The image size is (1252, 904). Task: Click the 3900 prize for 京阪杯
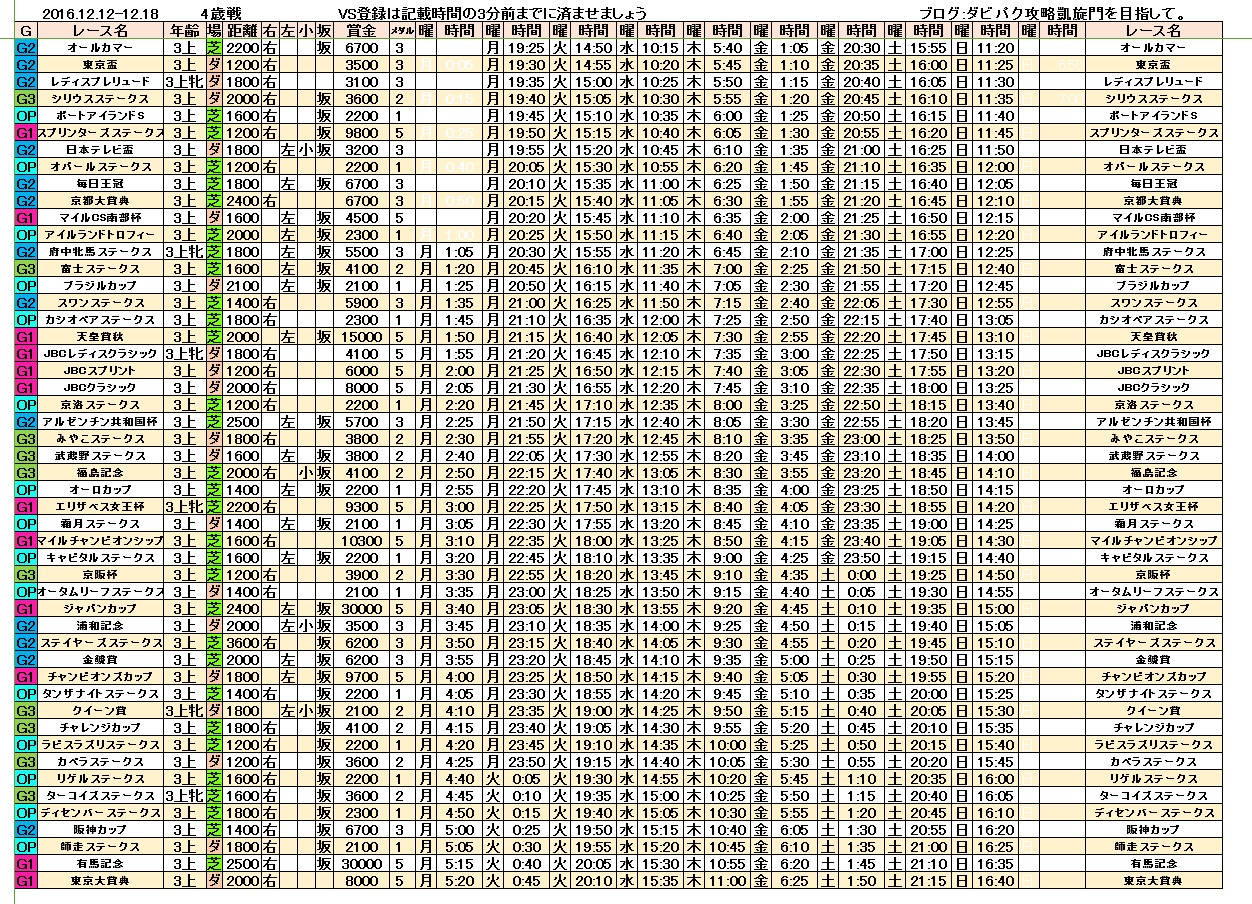360,574
